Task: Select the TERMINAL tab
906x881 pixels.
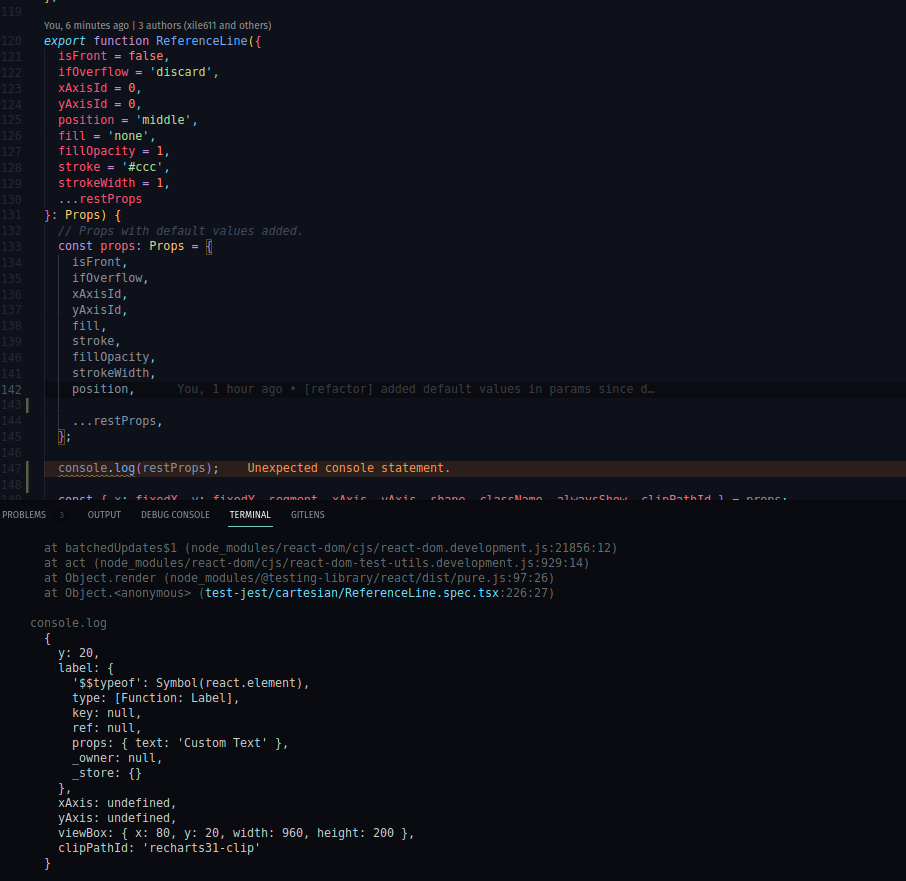Action: (x=250, y=515)
